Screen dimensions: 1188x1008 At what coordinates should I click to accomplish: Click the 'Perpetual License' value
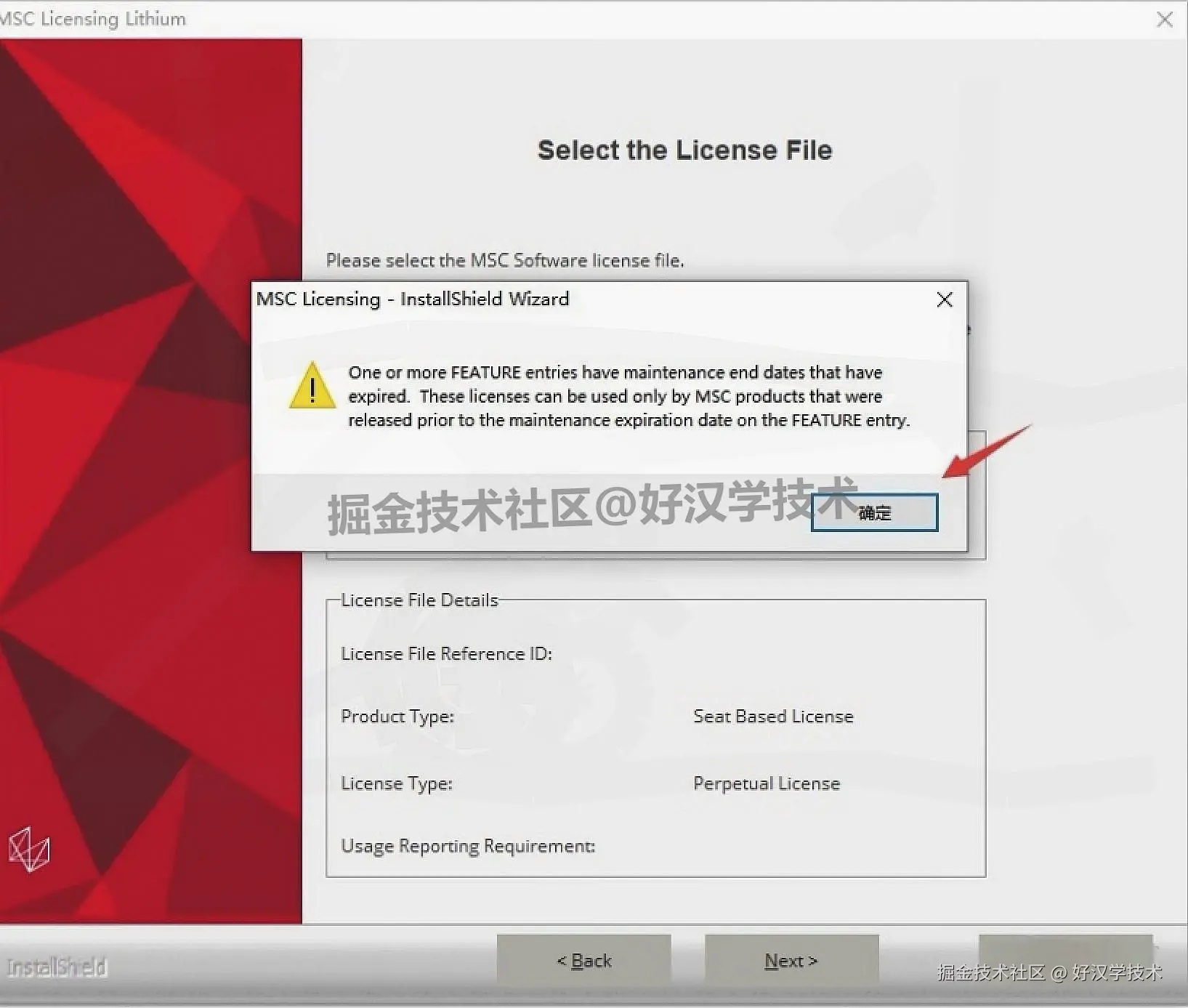767,783
